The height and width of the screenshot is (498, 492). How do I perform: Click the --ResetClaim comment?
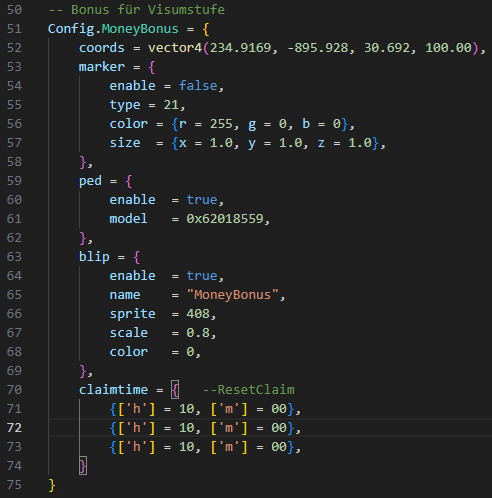(249, 390)
